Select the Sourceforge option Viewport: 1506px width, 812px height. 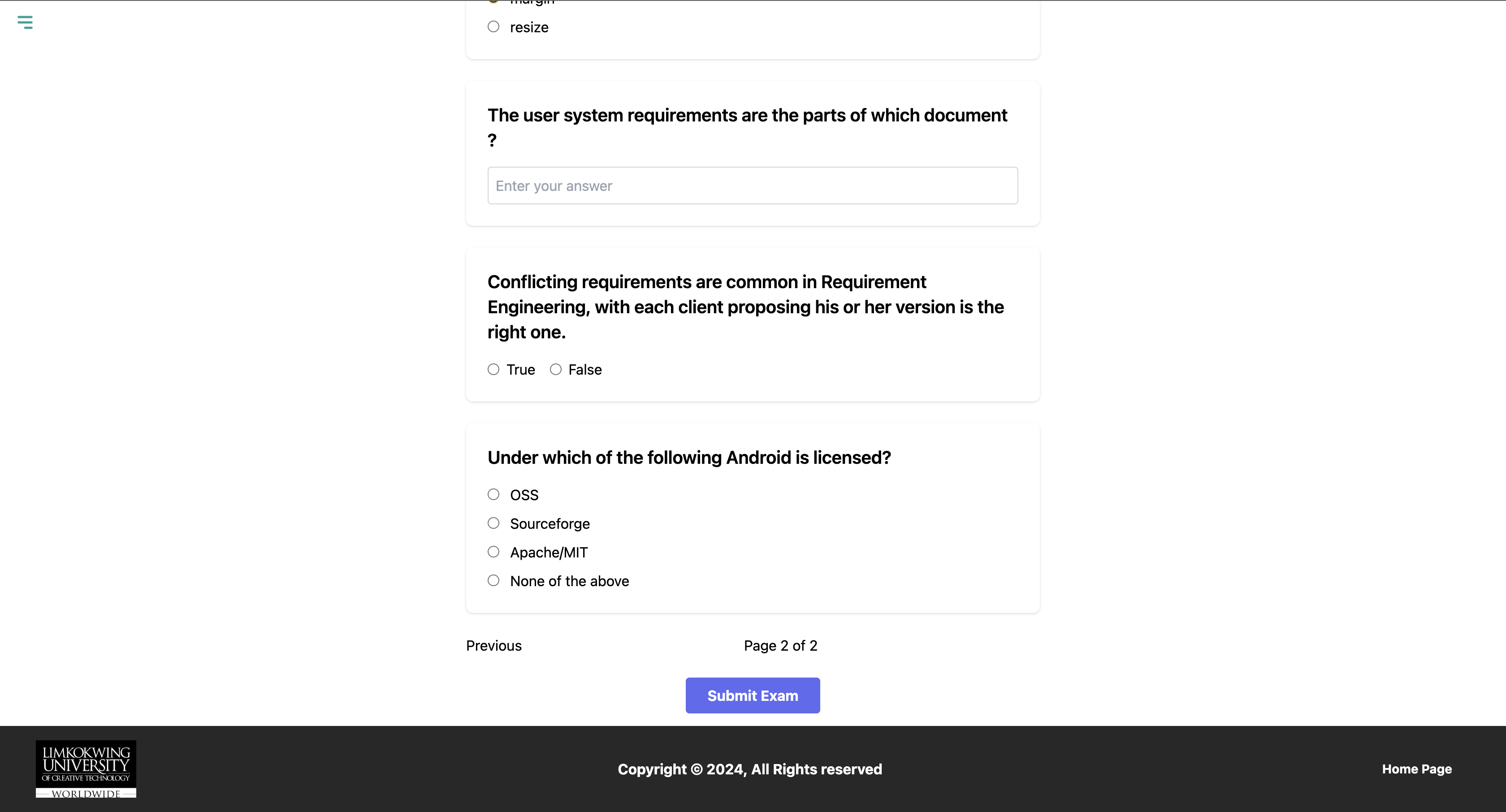493,523
